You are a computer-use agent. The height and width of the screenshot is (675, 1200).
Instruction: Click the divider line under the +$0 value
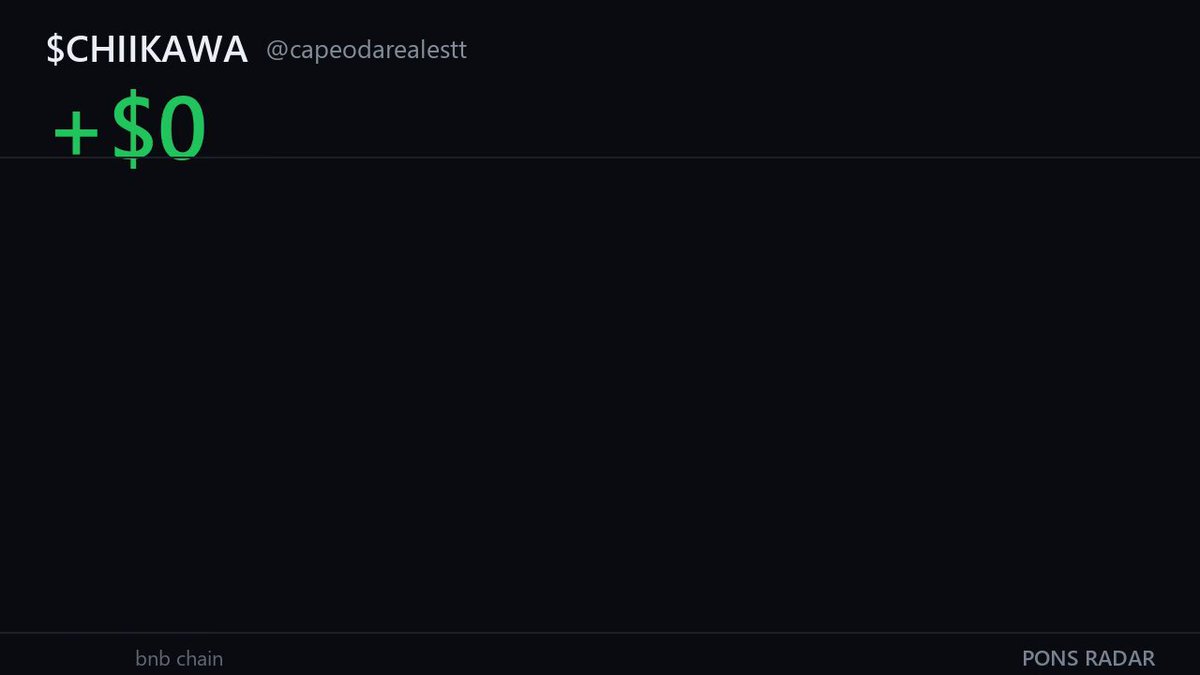pos(600,158)
